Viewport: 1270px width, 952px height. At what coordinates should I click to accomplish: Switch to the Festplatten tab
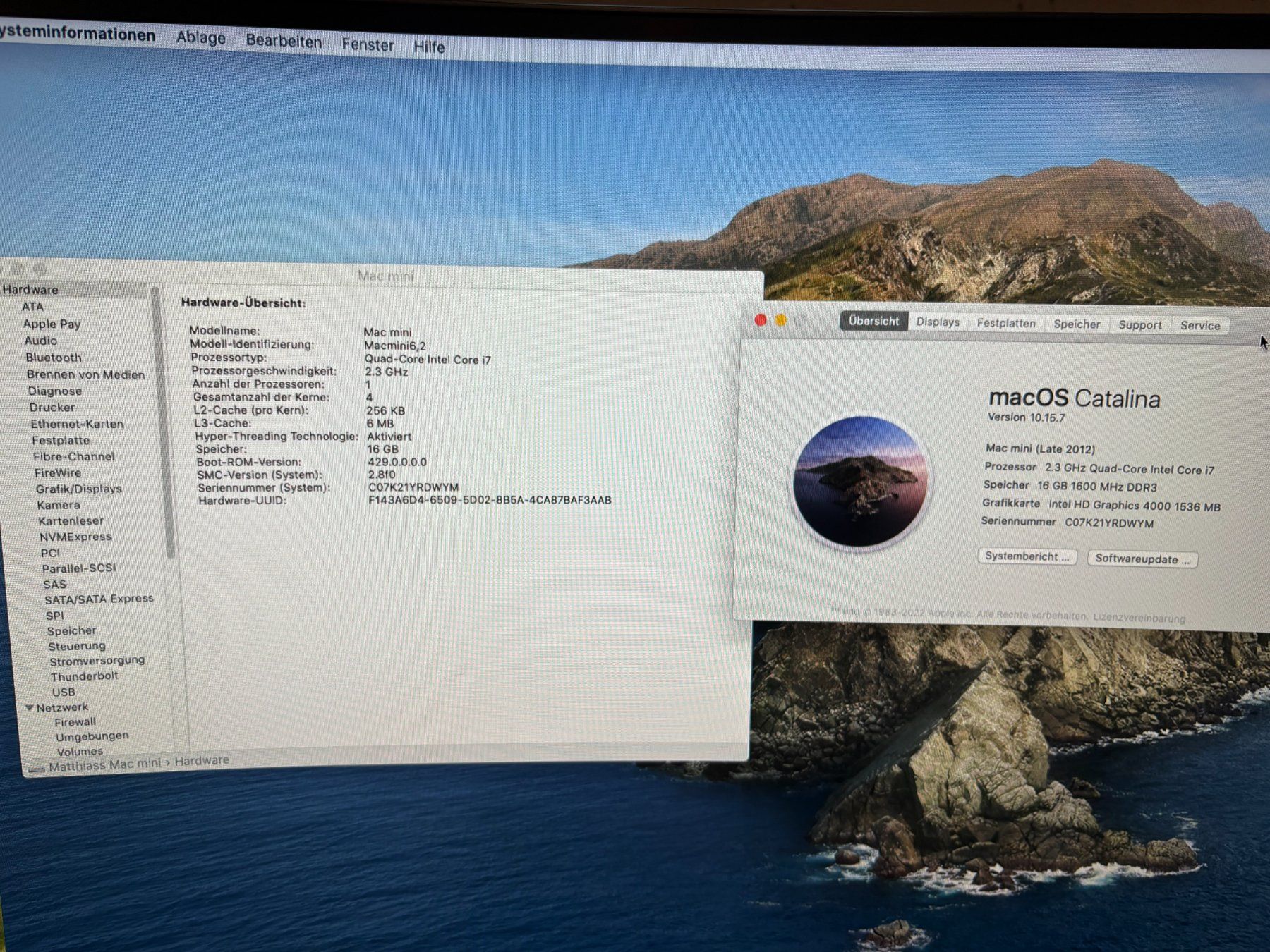pos(1006,323)
